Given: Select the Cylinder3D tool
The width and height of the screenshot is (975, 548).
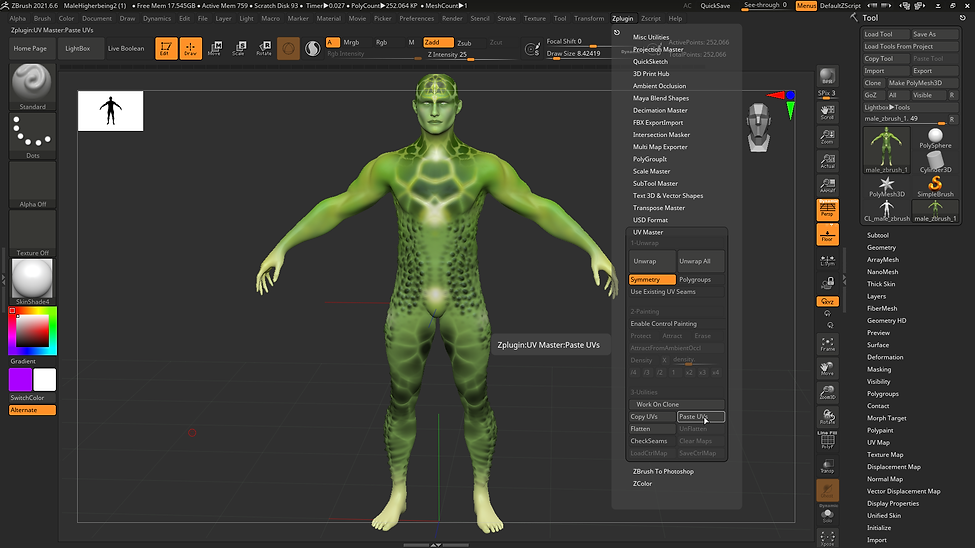Looking at the screenshot, I should [x=935, y=162].
